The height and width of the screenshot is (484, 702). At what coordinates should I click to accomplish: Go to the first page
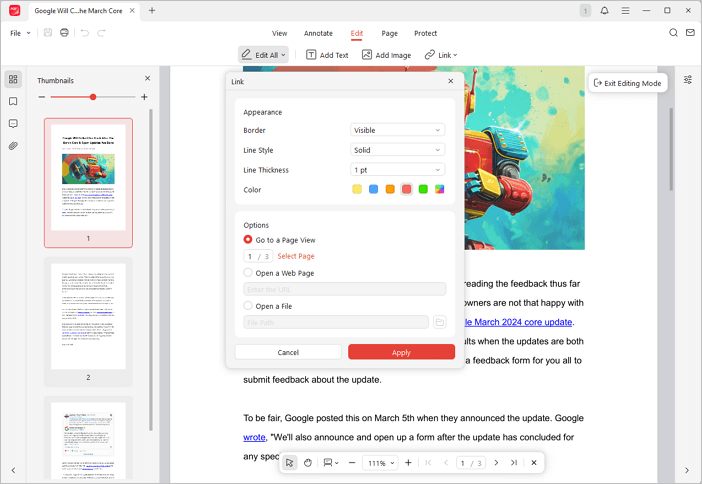point(428,463)
